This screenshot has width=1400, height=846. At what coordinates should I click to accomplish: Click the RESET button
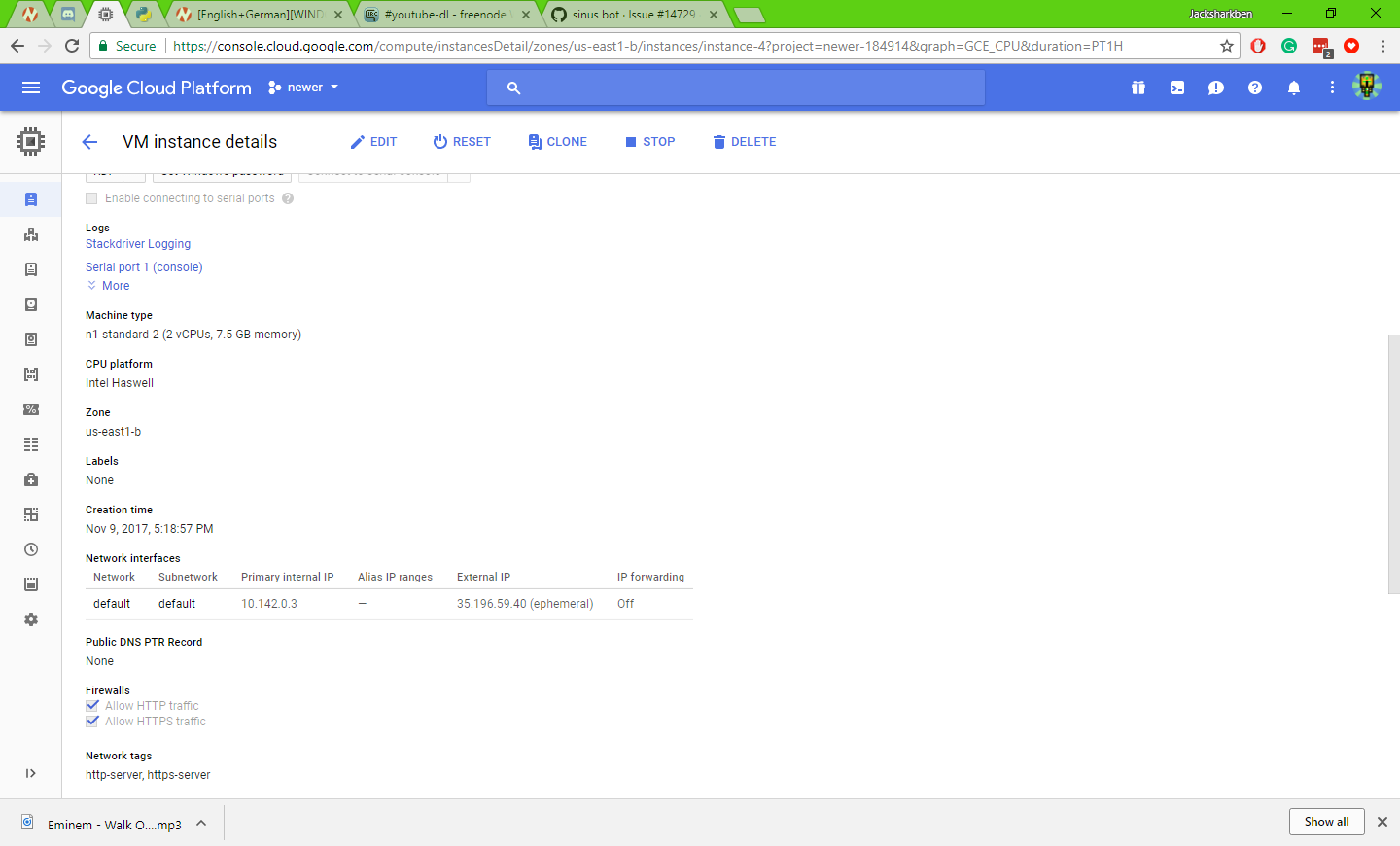coord(462,142)
